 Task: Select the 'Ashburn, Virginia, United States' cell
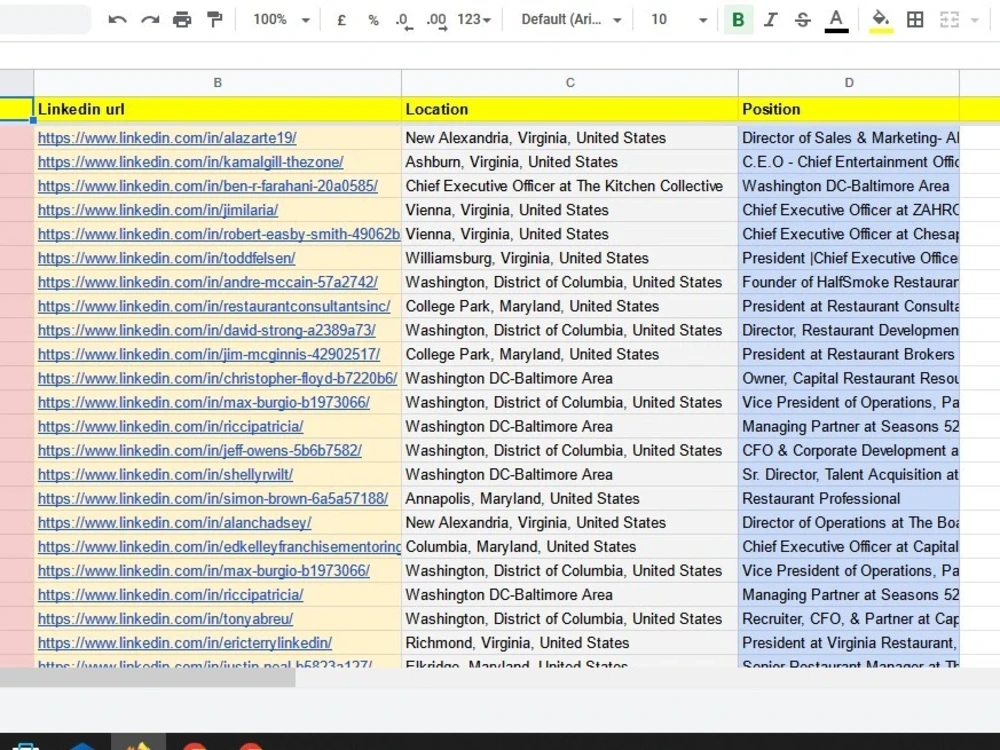[570, 162]
